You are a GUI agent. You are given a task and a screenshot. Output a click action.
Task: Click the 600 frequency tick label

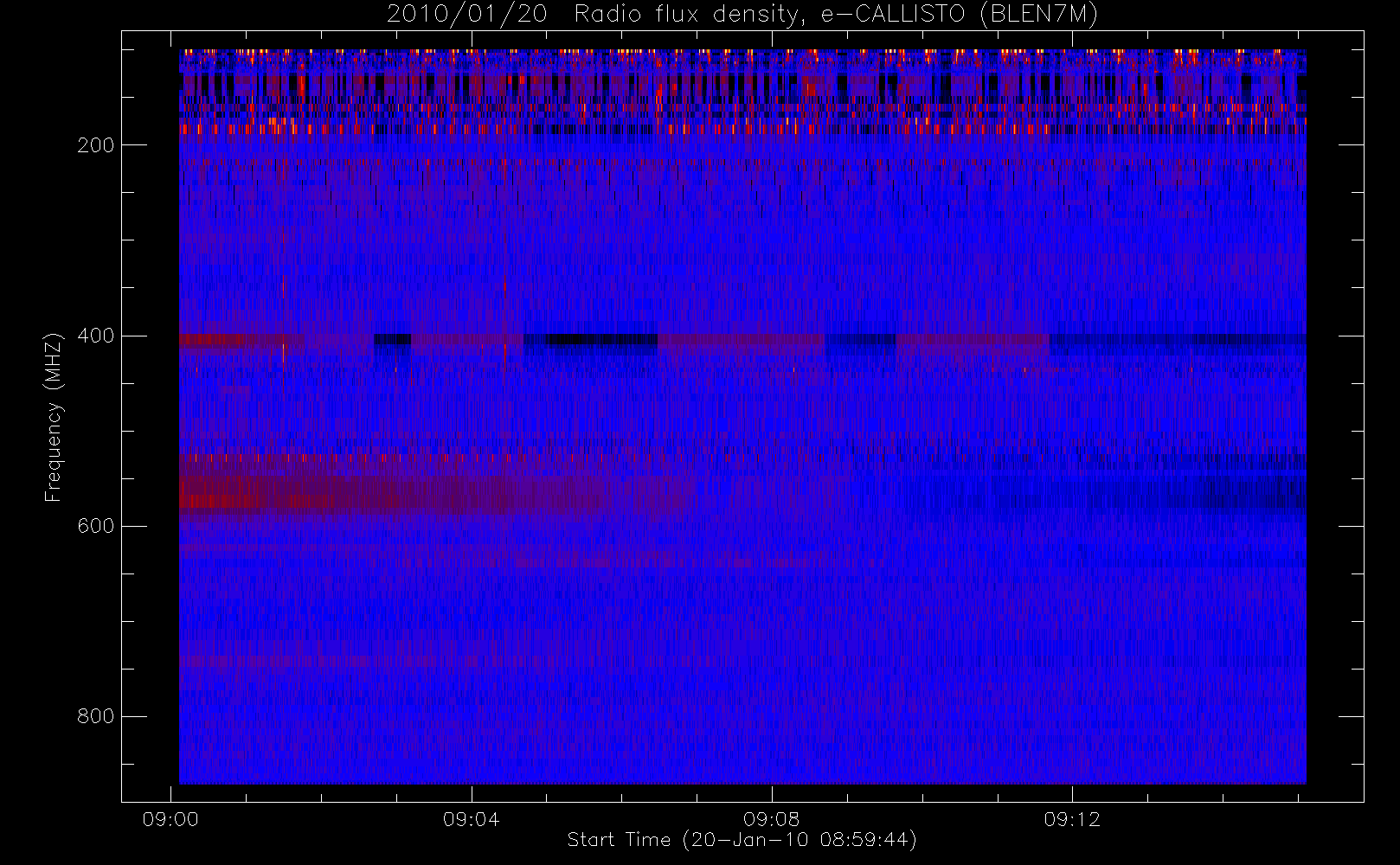(x=95, y=526)
